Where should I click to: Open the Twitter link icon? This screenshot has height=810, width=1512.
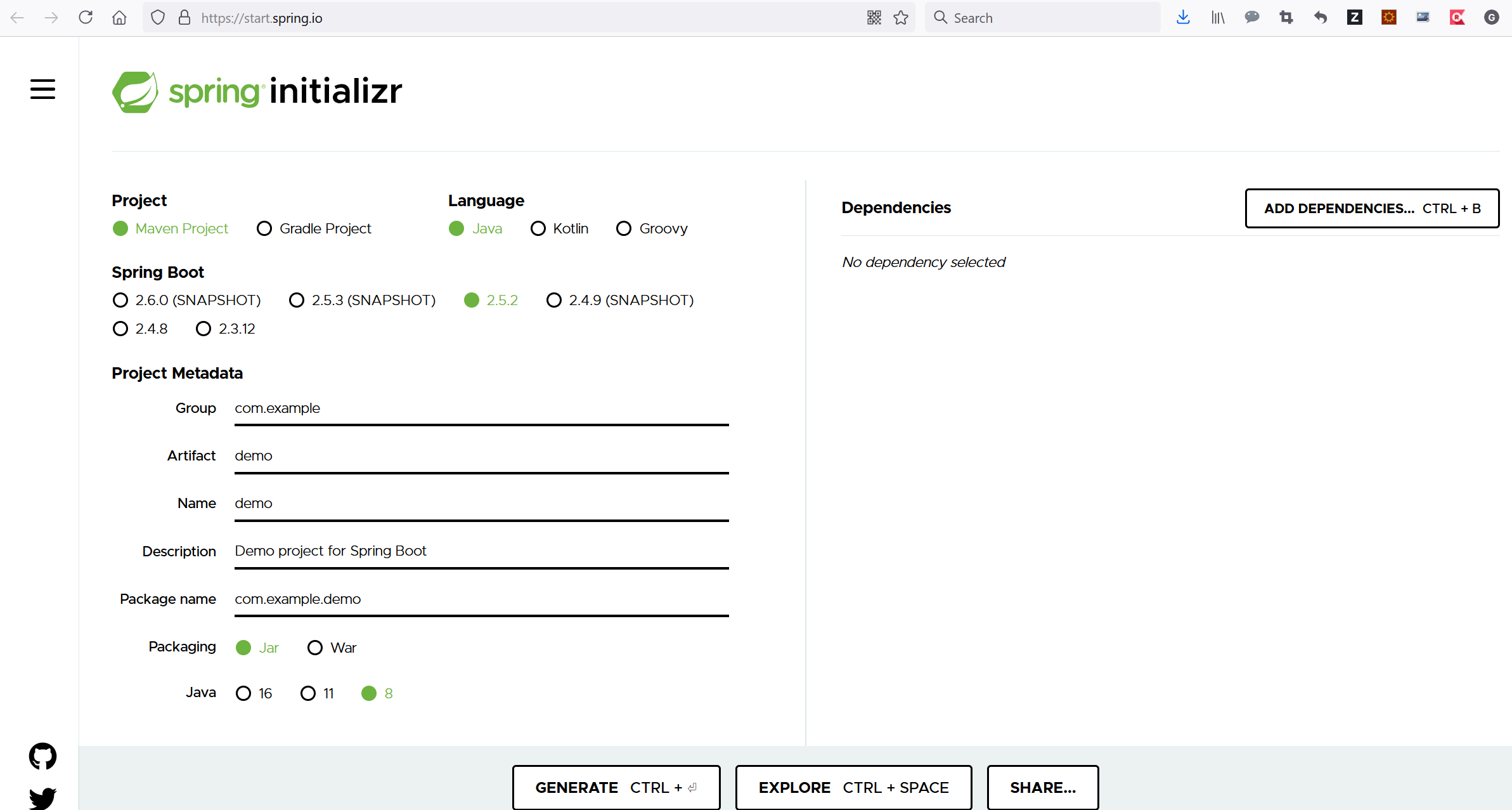click(x=42, y=798)
